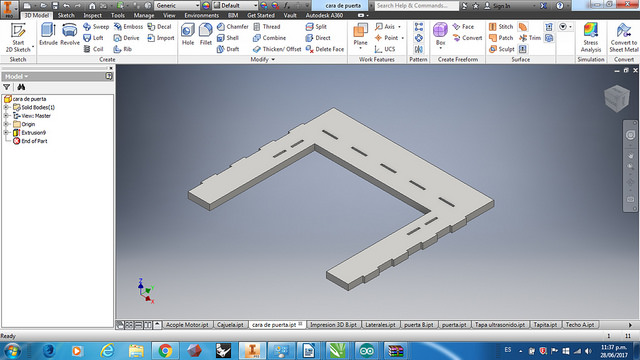Switch to Cajuela.ipt document tab
This screenshot has height=360, width=640.
230,325
